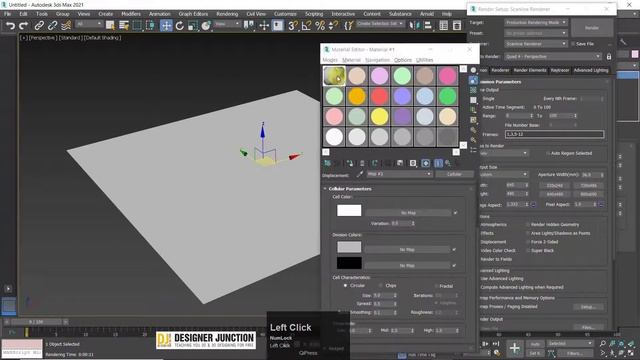Open the Target rendering mode dropdown
The height and width of the screenshot is (360, 640).
click(x=536, y=22)
